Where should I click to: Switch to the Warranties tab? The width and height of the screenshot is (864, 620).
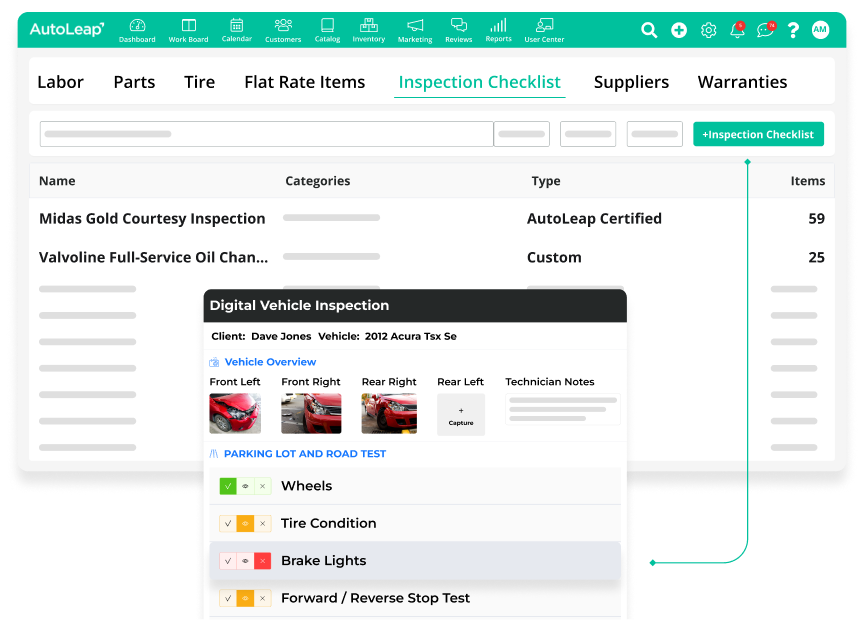(742, 82)
